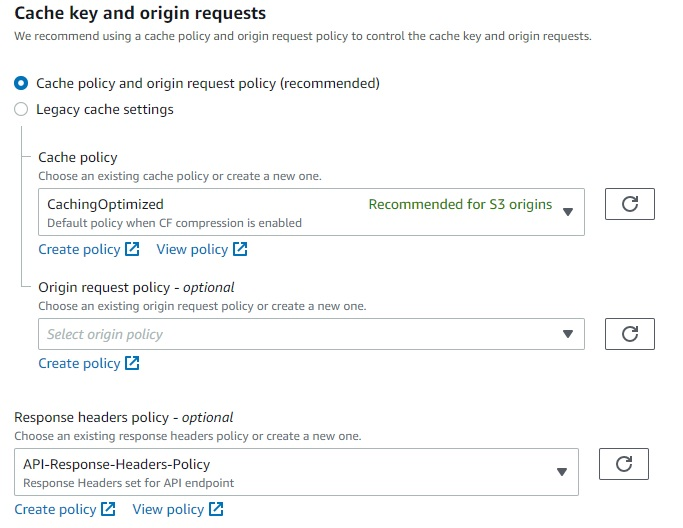Viewport: 683px width, 528px height.
Task: Open View policy under Response headers policy
Action: (168, 509)
